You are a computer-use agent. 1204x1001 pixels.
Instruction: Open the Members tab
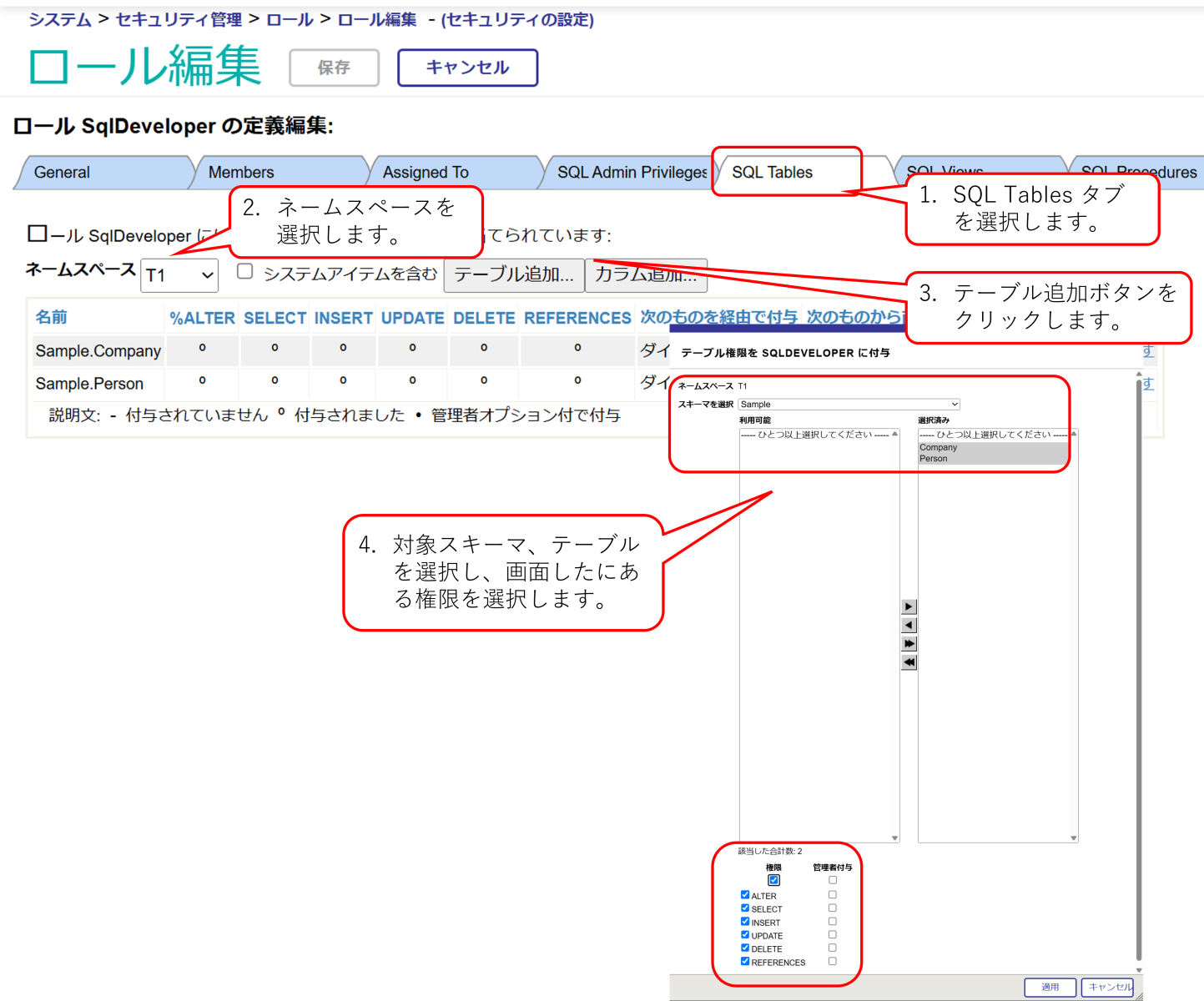[241, 173]
